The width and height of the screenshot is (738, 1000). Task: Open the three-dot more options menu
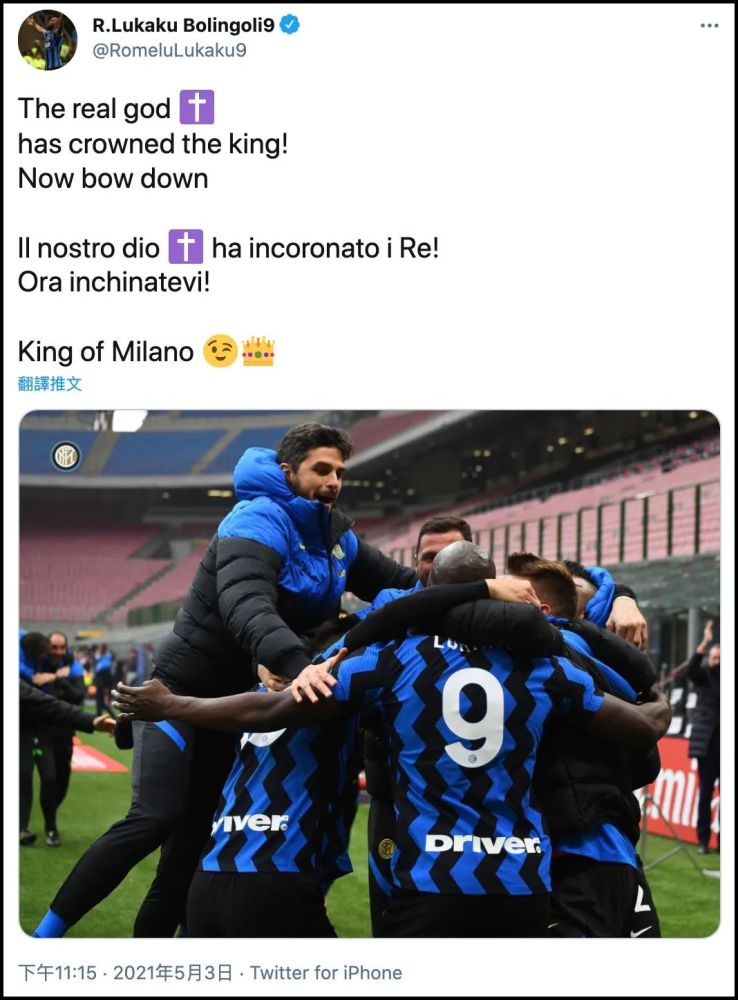[709, 26]
